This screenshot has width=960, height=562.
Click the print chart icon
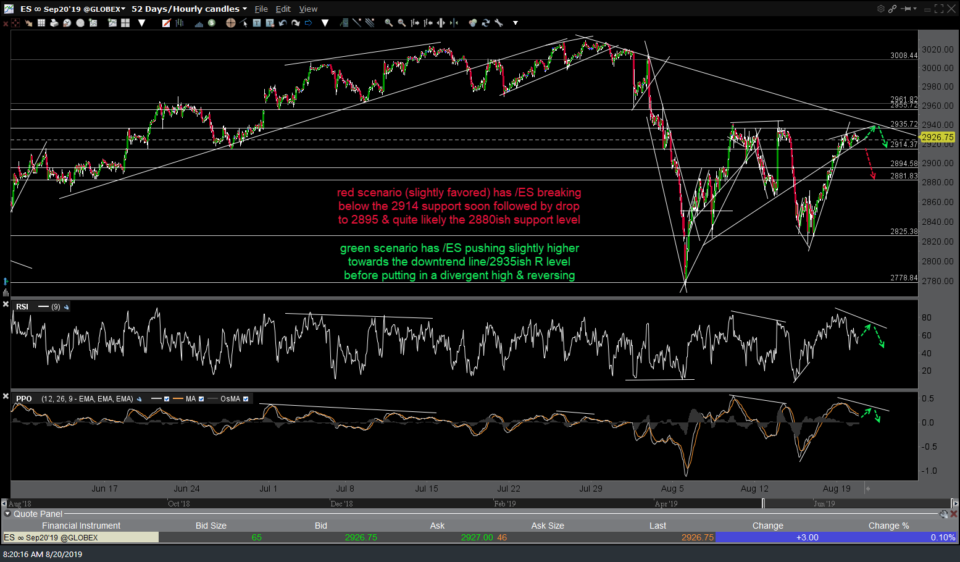[x=54, y=23]
